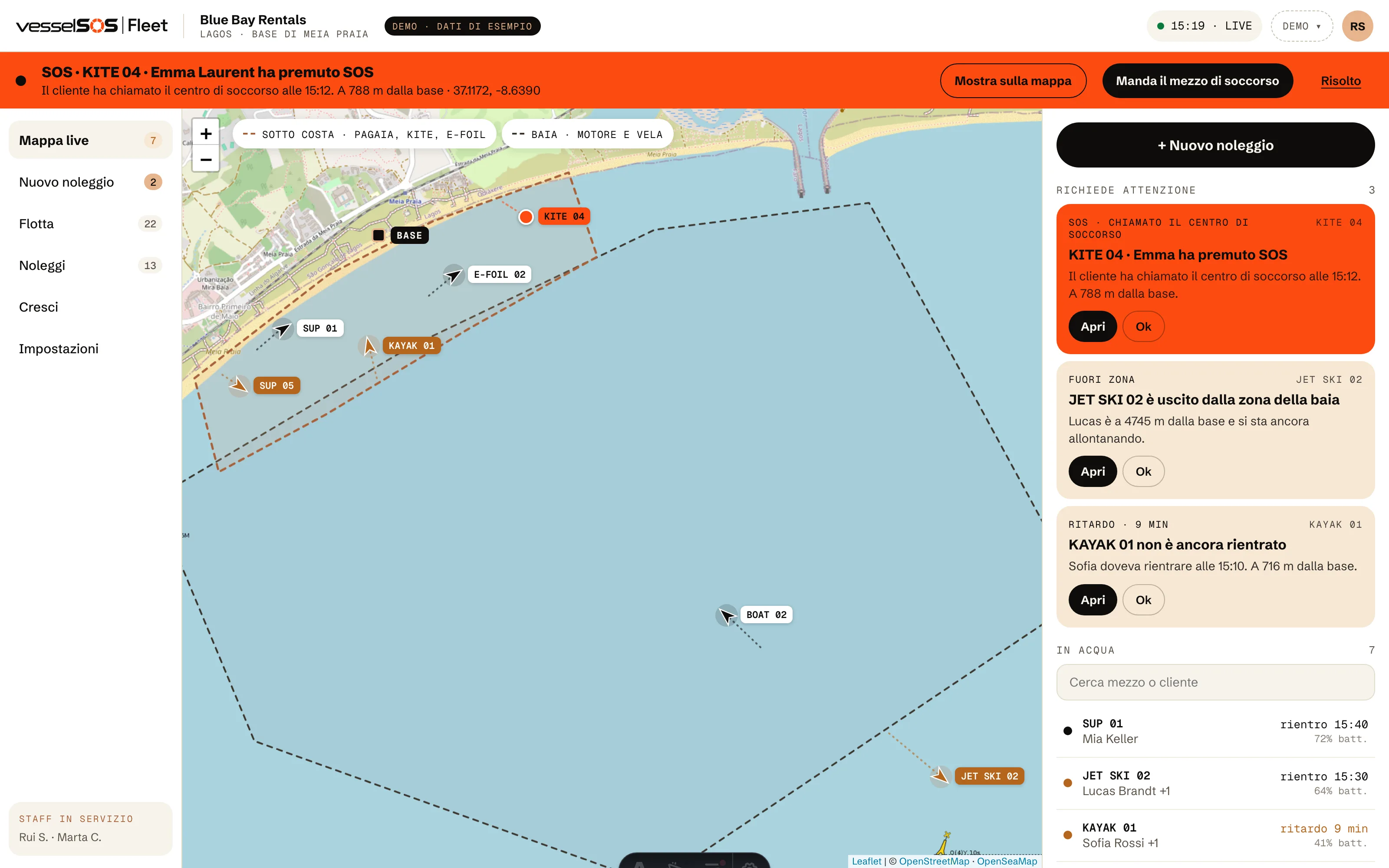Click the Baia motore e vela legend chip

[587, 135]
